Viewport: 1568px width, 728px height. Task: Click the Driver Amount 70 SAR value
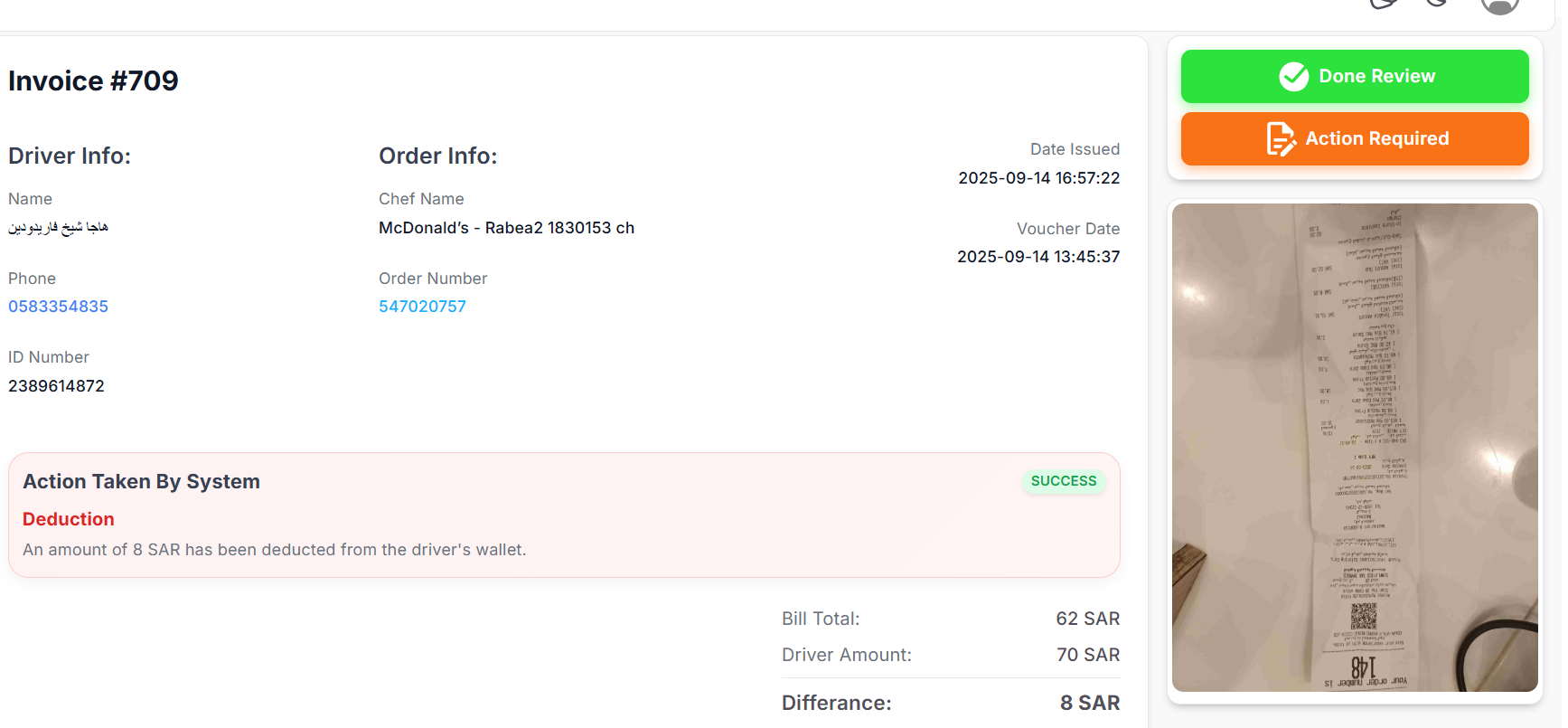(1087, 655)
